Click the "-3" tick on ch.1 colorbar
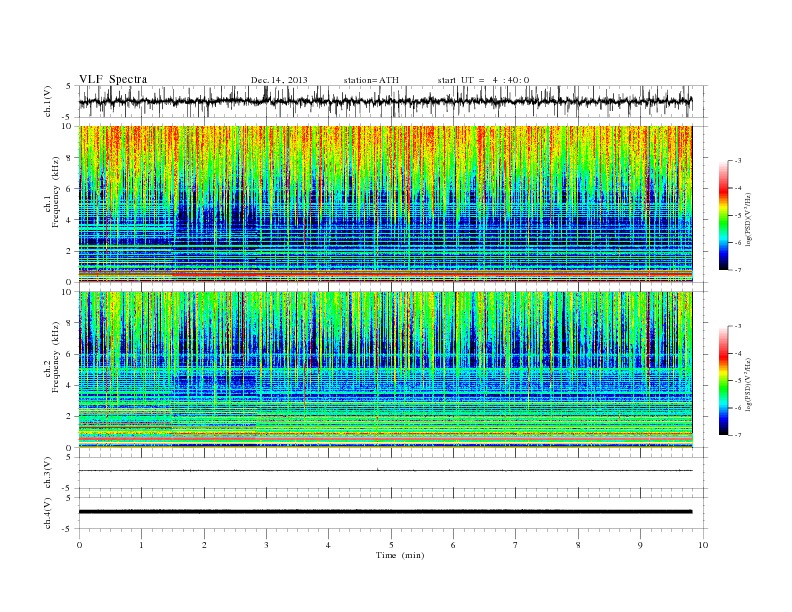This screenshot has height=612, width=792. click(x=738, y=161)
